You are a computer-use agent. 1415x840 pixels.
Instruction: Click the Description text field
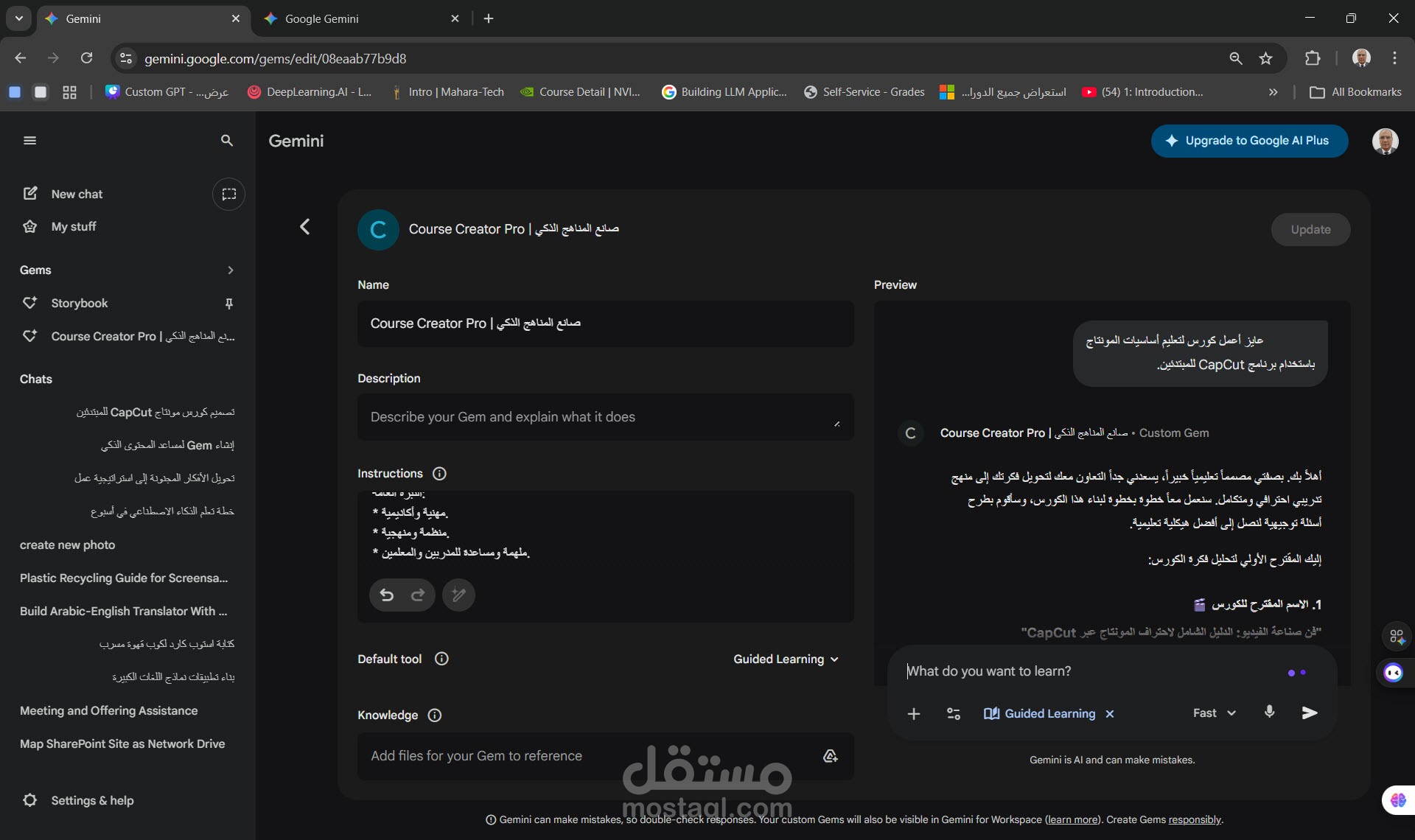click(605, 417)
